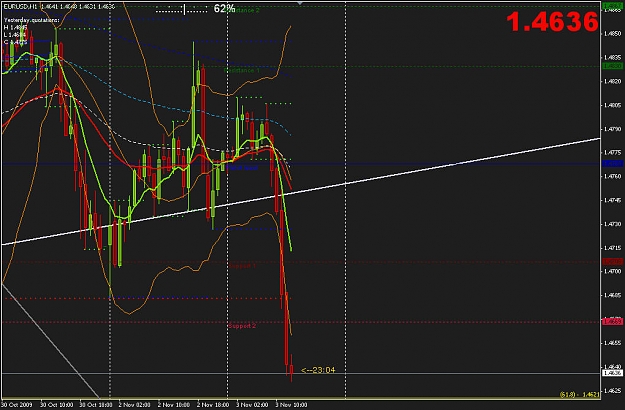Click the 1.4625 price scale label
The height and width of the screenshot is (410, 625).
pyautogui.click(x=612, y=390)
